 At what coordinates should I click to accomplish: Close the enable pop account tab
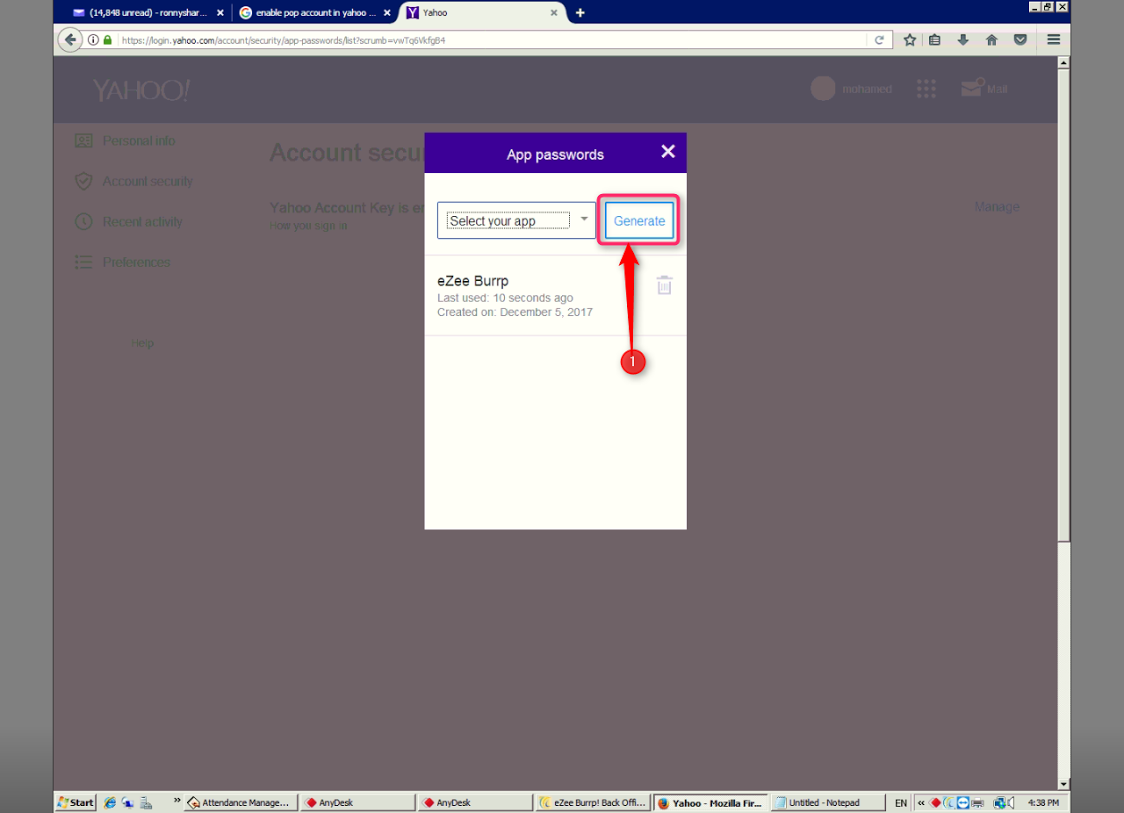click(387, 12)
